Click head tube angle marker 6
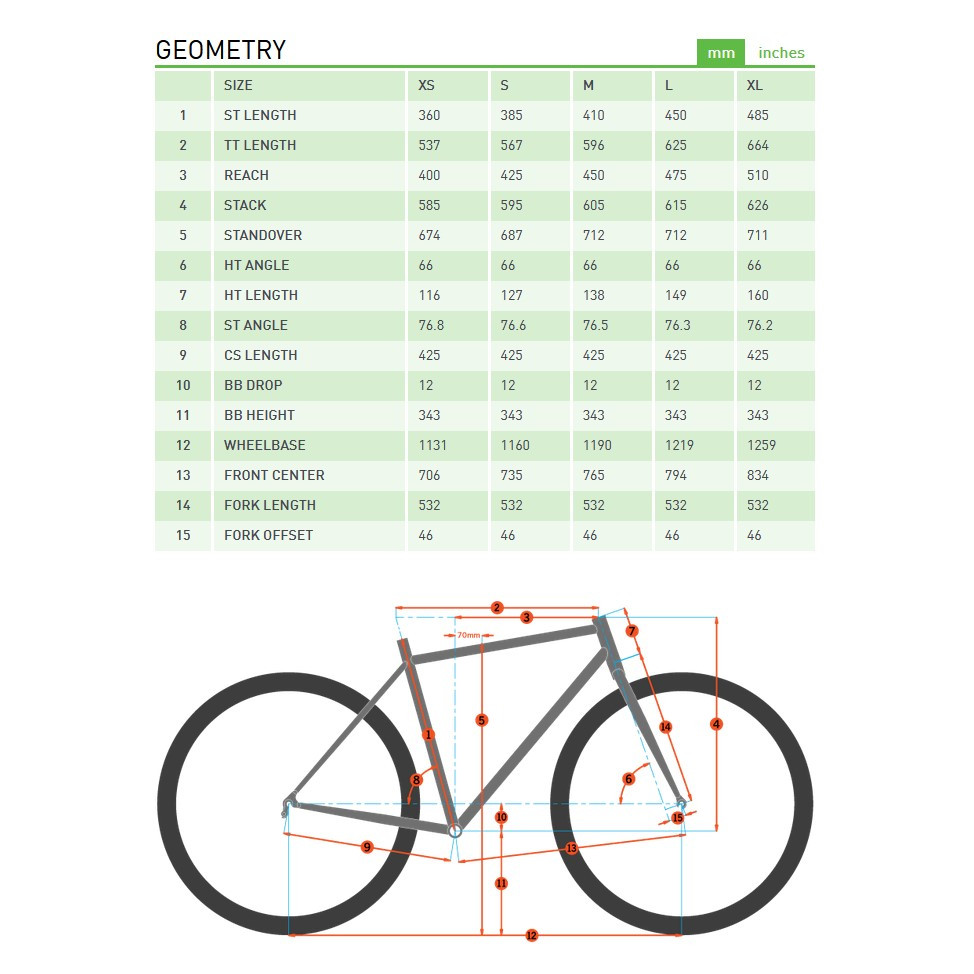Viewport: 974px width, 974px height. pos(629,779)
